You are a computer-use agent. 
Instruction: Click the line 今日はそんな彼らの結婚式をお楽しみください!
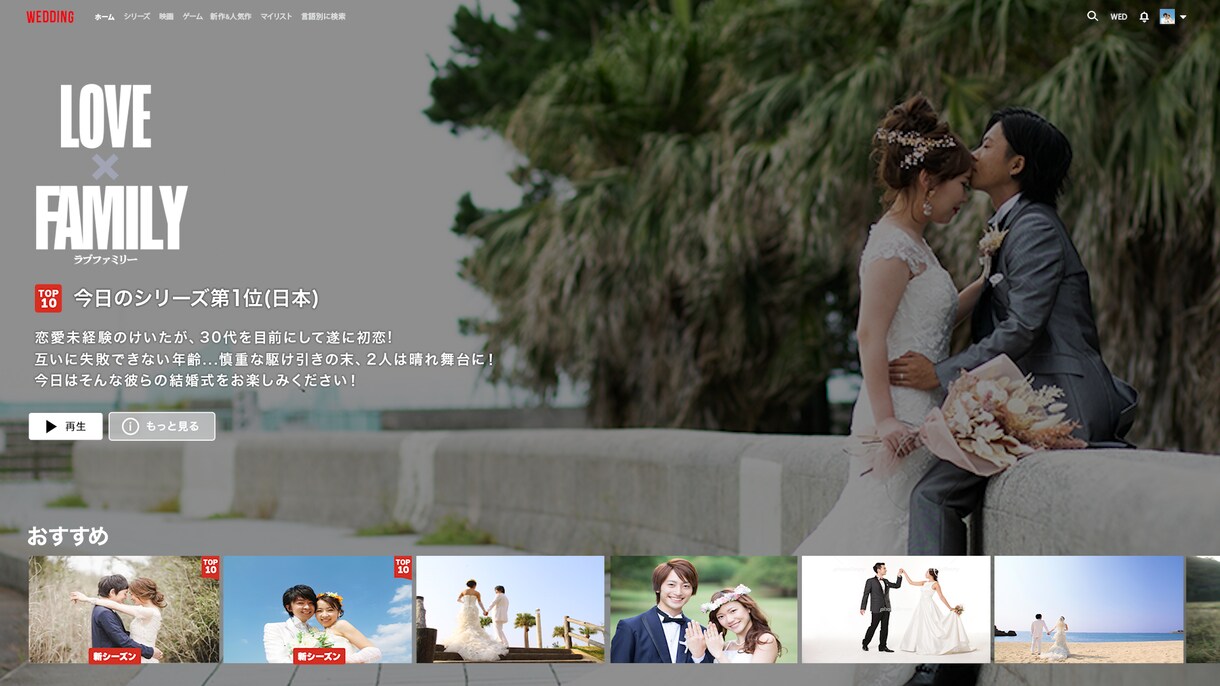pos(196,381)
